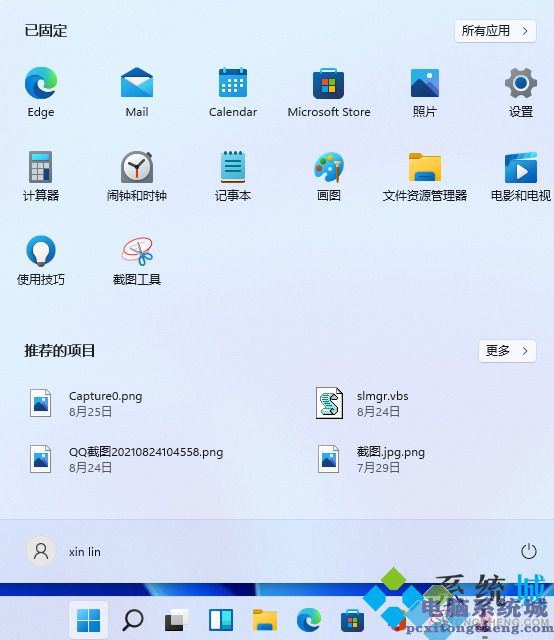
Task: Open QQ截图20210824104558.png recommended file
Action: point(126,459)
